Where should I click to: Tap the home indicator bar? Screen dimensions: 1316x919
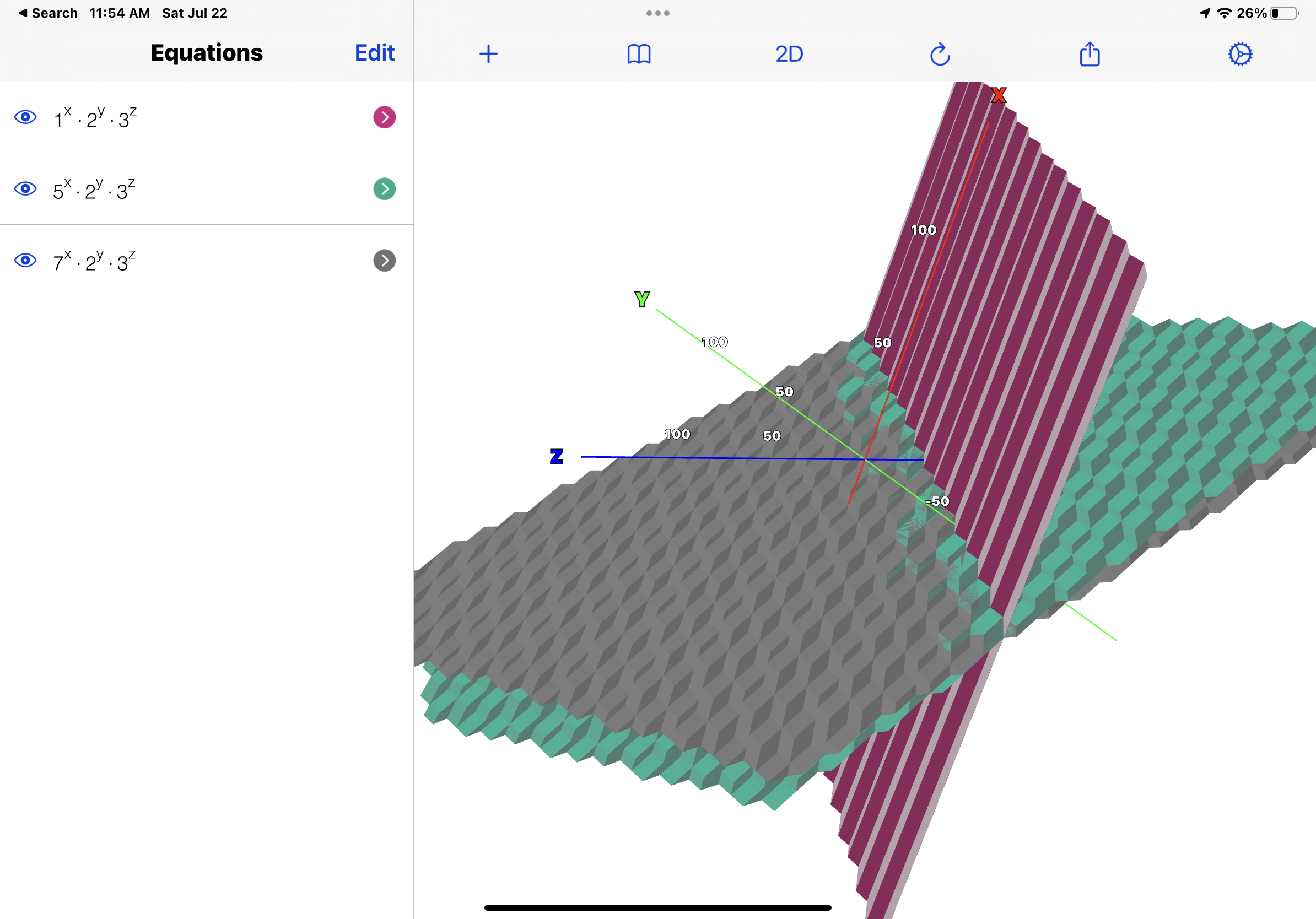[657, 907]
